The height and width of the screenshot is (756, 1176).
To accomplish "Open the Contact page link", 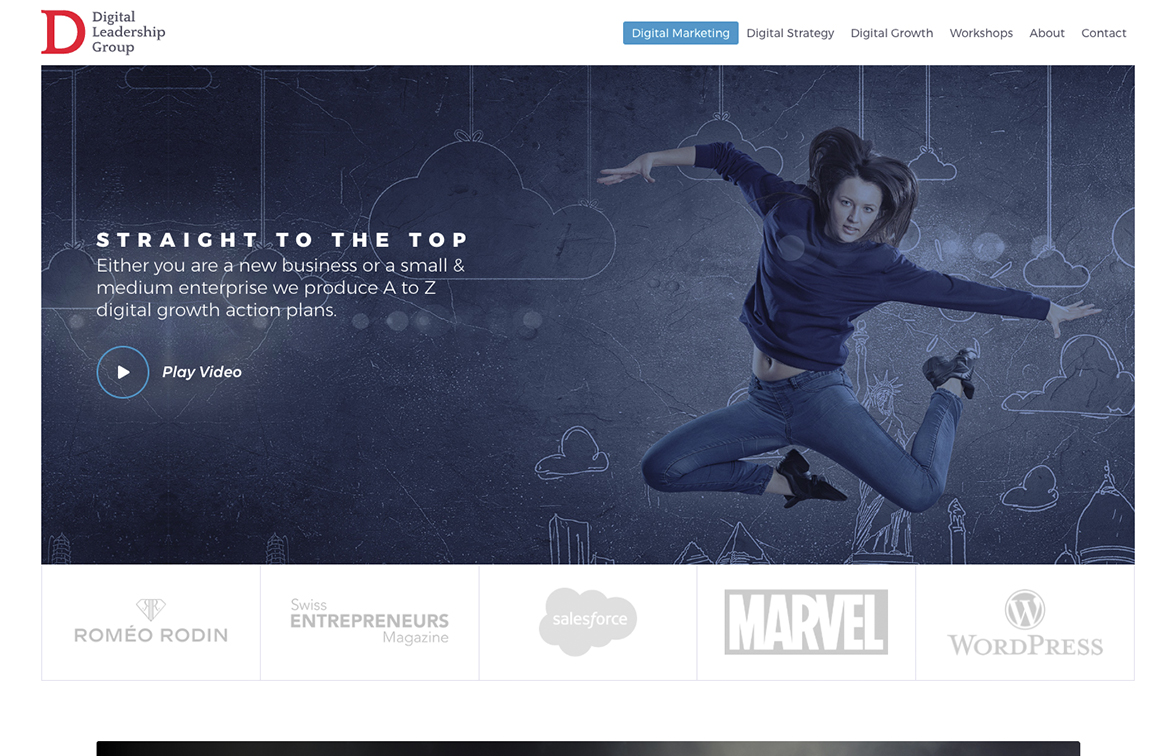I will pos(1103,33).
